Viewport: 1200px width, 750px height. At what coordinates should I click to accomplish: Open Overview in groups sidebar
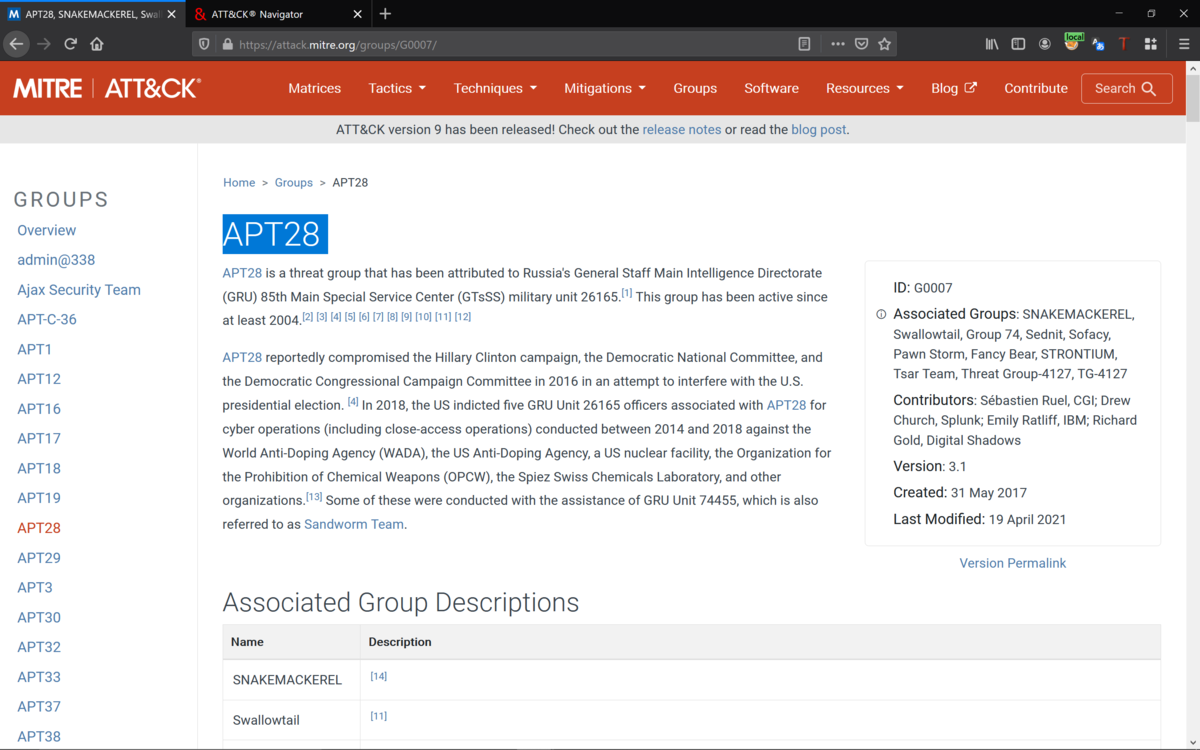(46, 230)
